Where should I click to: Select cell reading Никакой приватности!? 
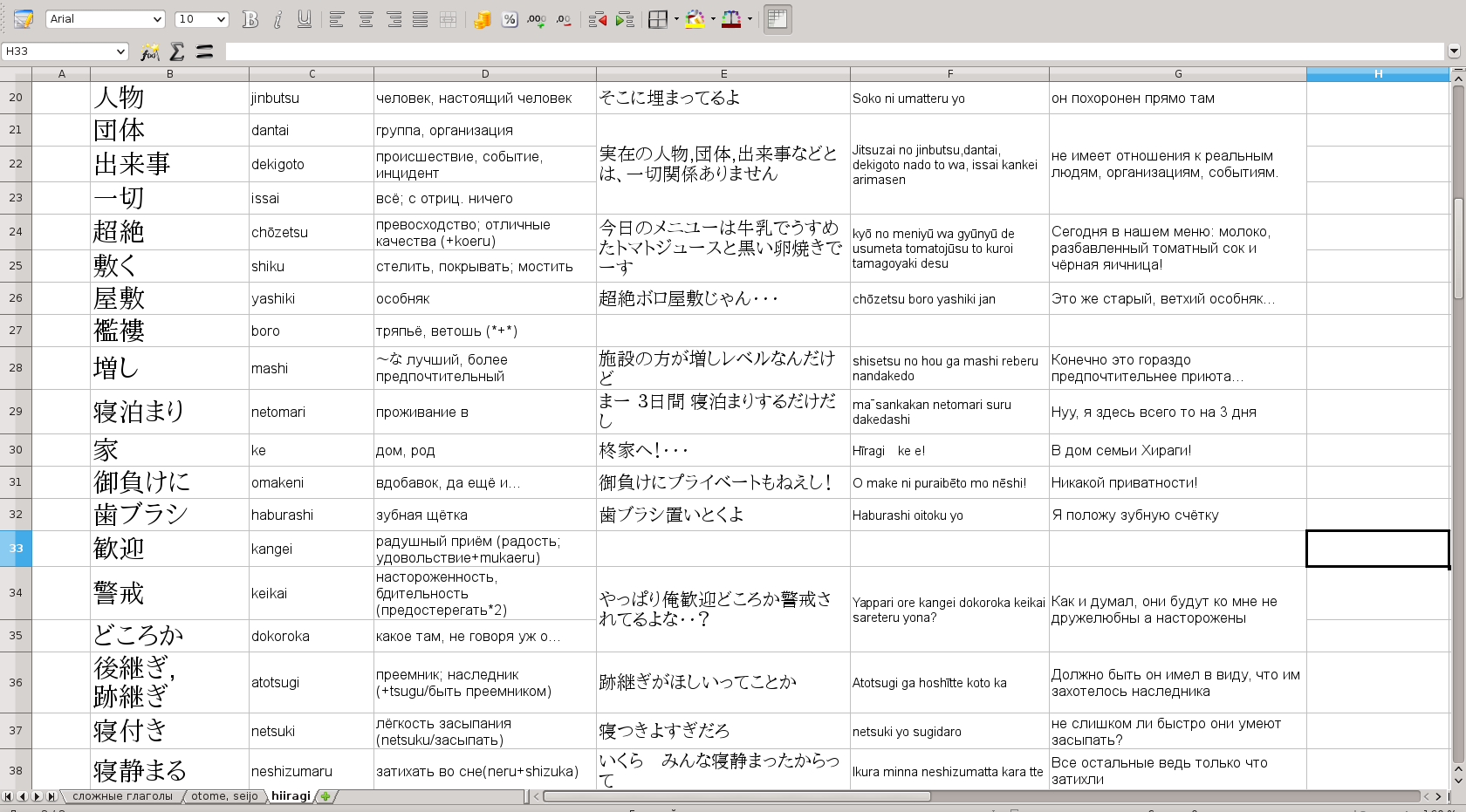1178,482
